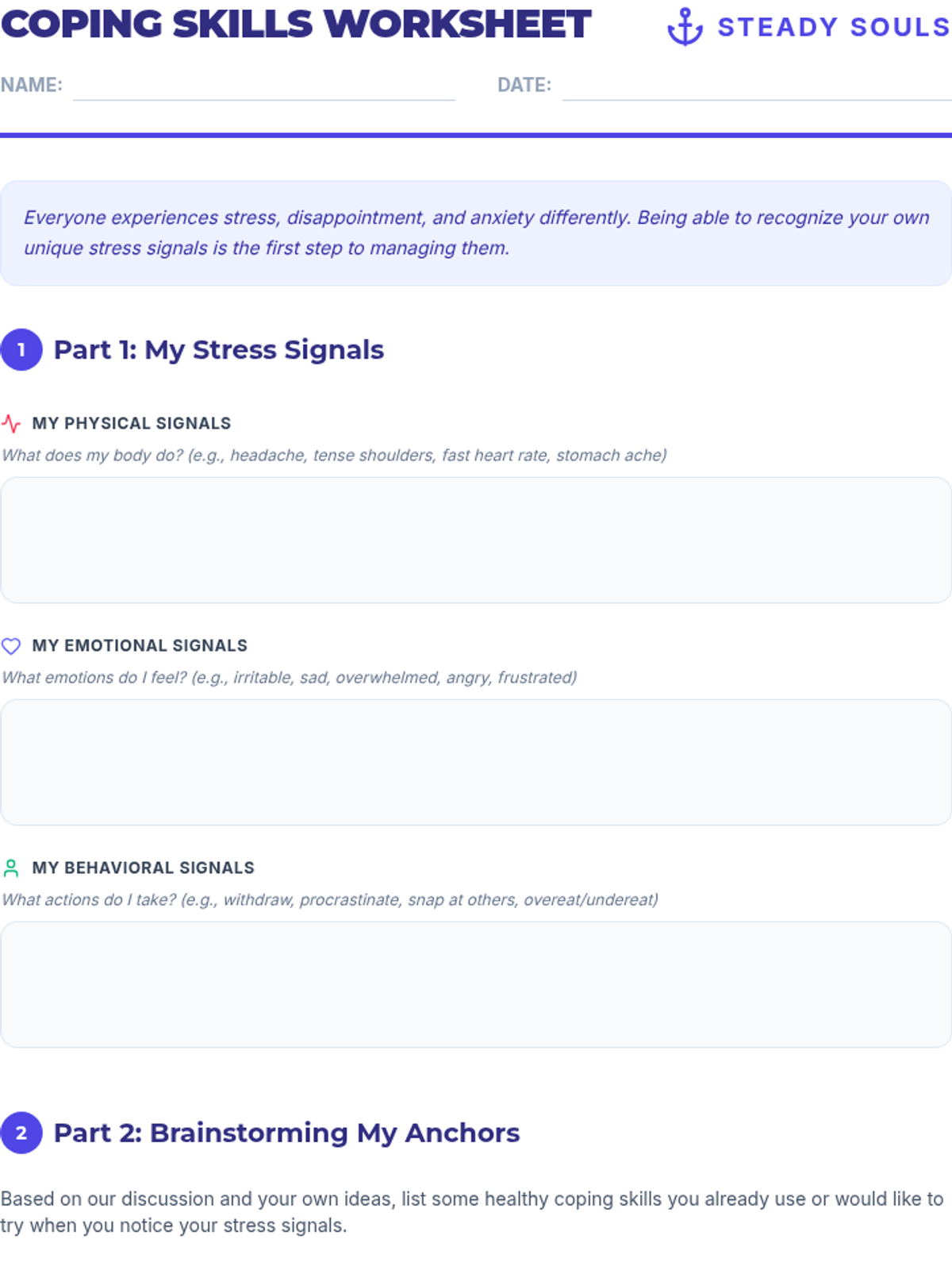Click the Coping Skills Worksheet title

[x=296, y=24]
